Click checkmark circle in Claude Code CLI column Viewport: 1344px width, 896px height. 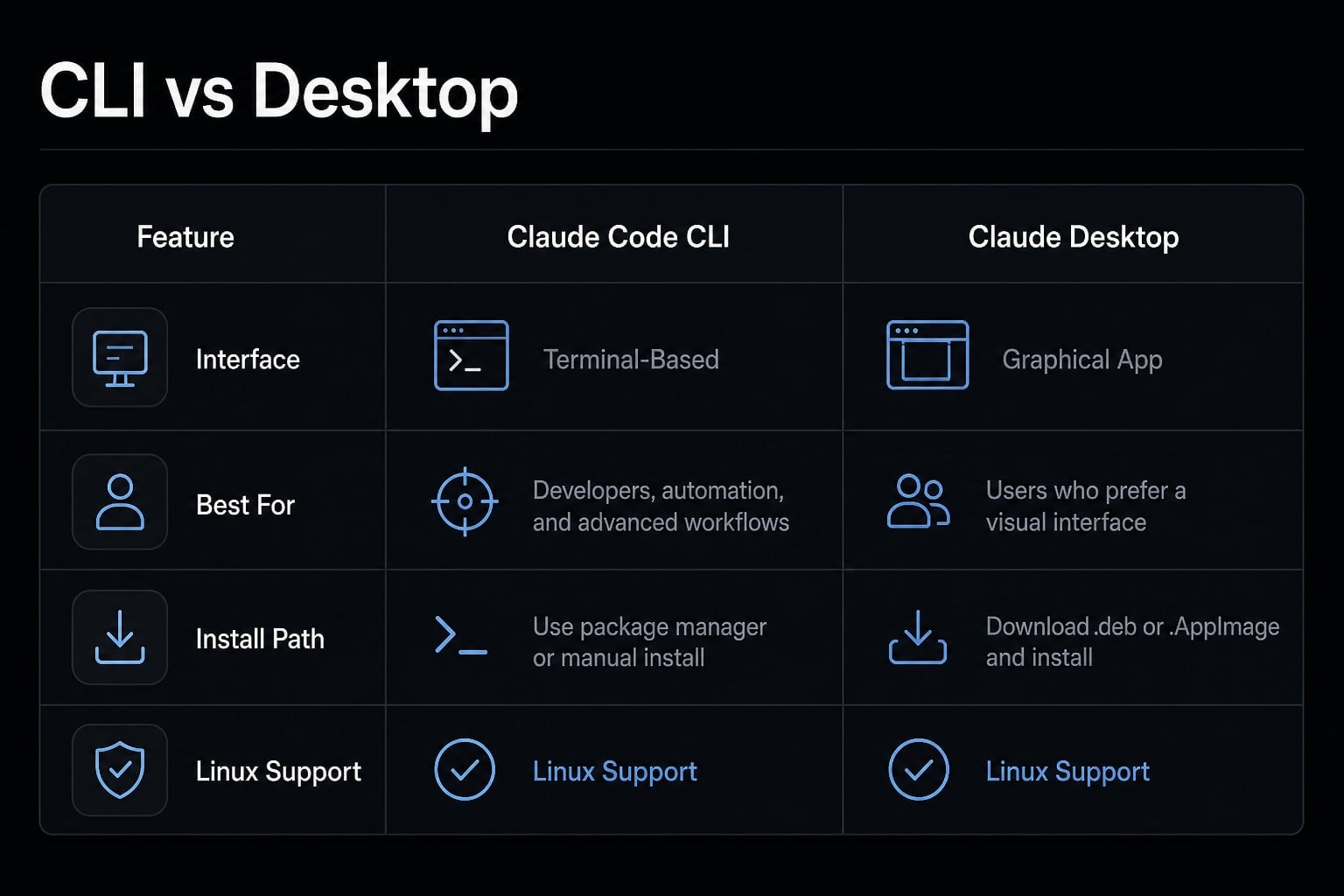465,770
